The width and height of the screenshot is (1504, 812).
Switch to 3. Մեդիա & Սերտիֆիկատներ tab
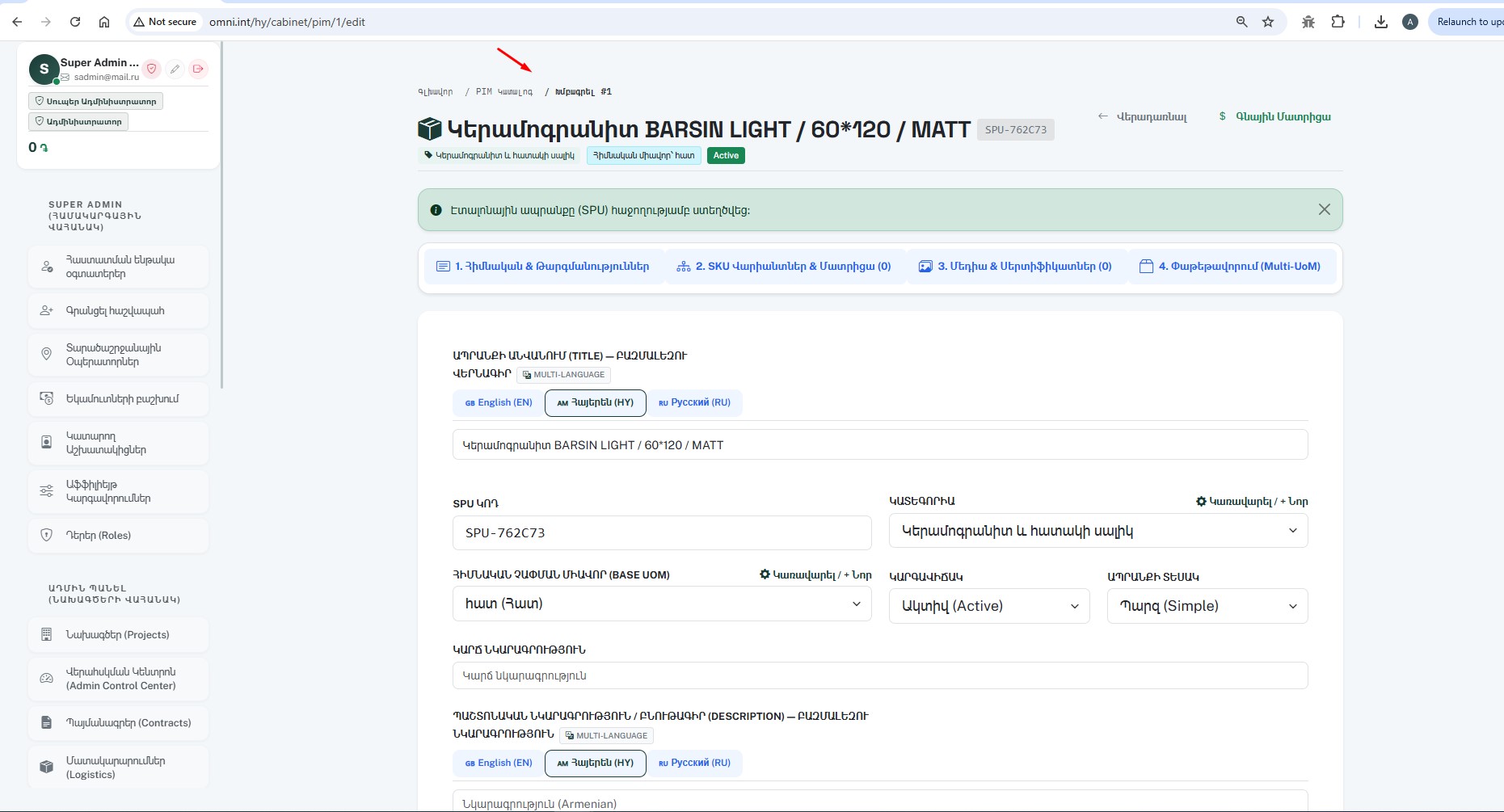tap(1015, 266)
